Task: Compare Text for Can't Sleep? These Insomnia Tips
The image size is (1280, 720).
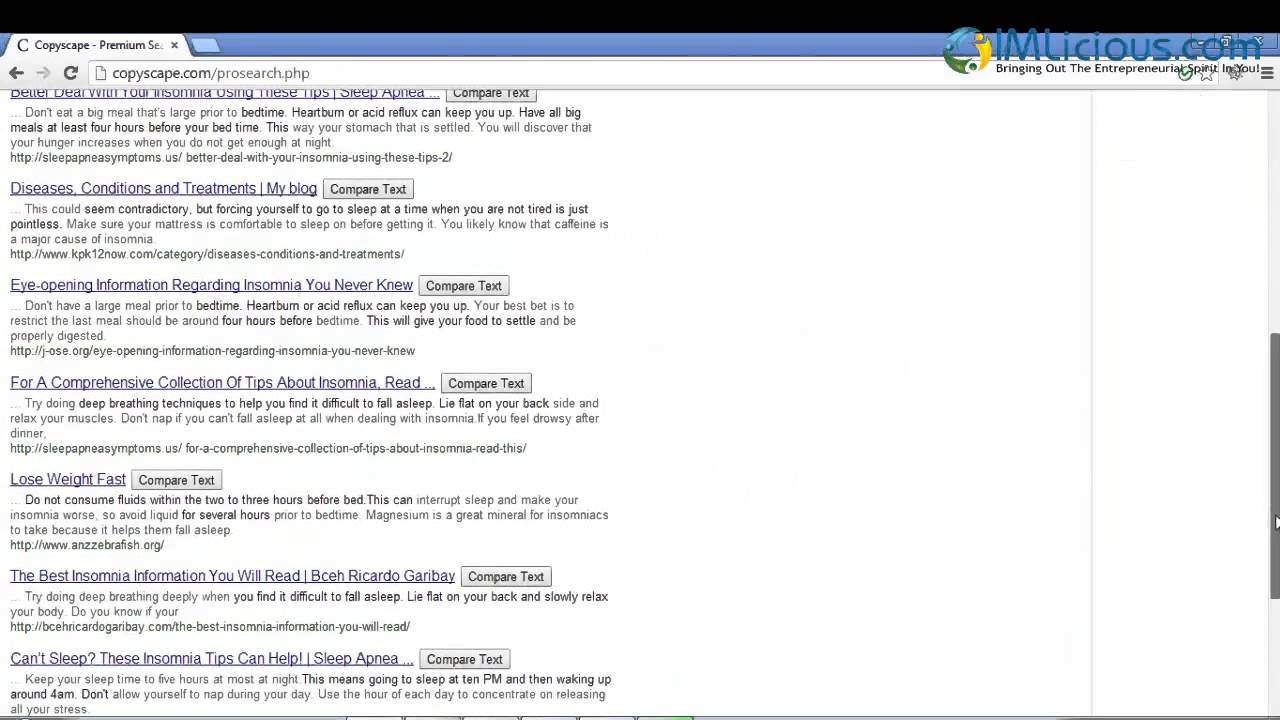Action: [464, 660]
